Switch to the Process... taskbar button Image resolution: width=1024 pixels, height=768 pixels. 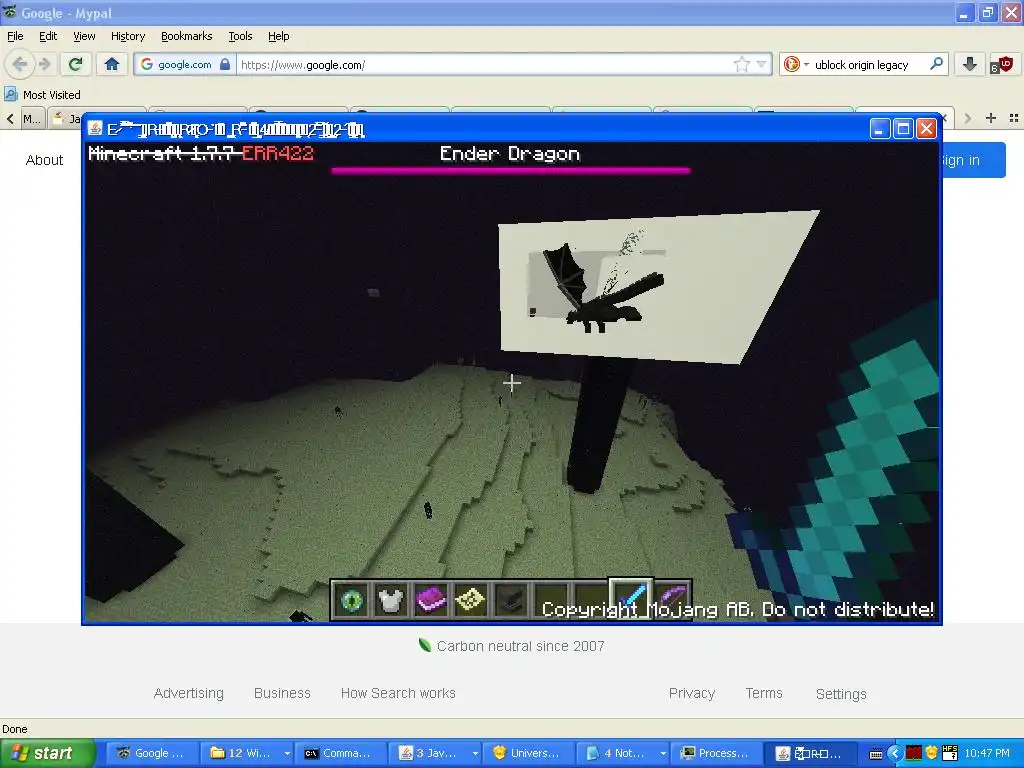pos(716,753)
